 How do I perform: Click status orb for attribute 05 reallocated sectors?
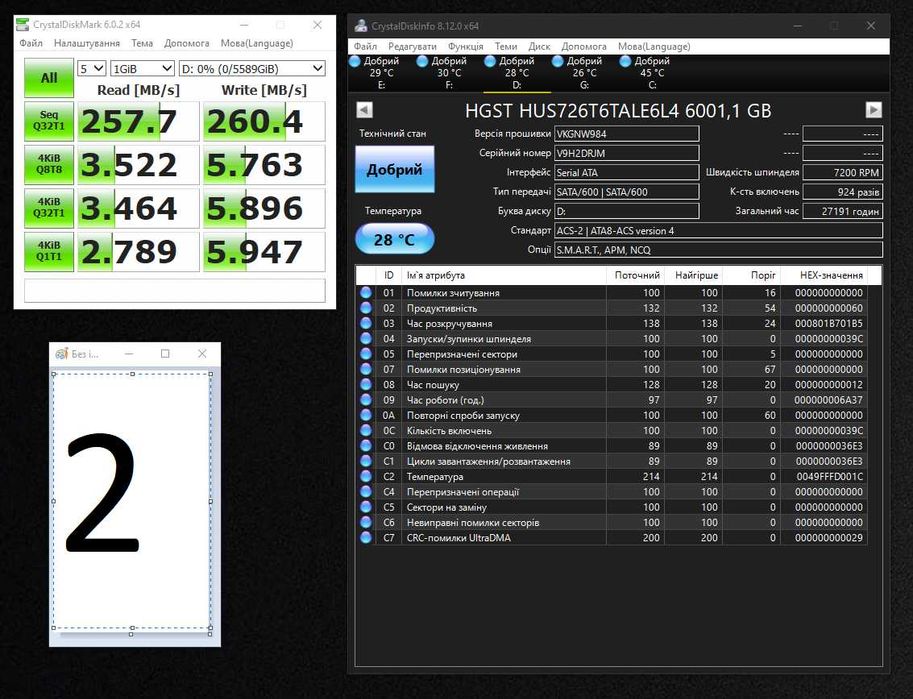click(366, 354)
